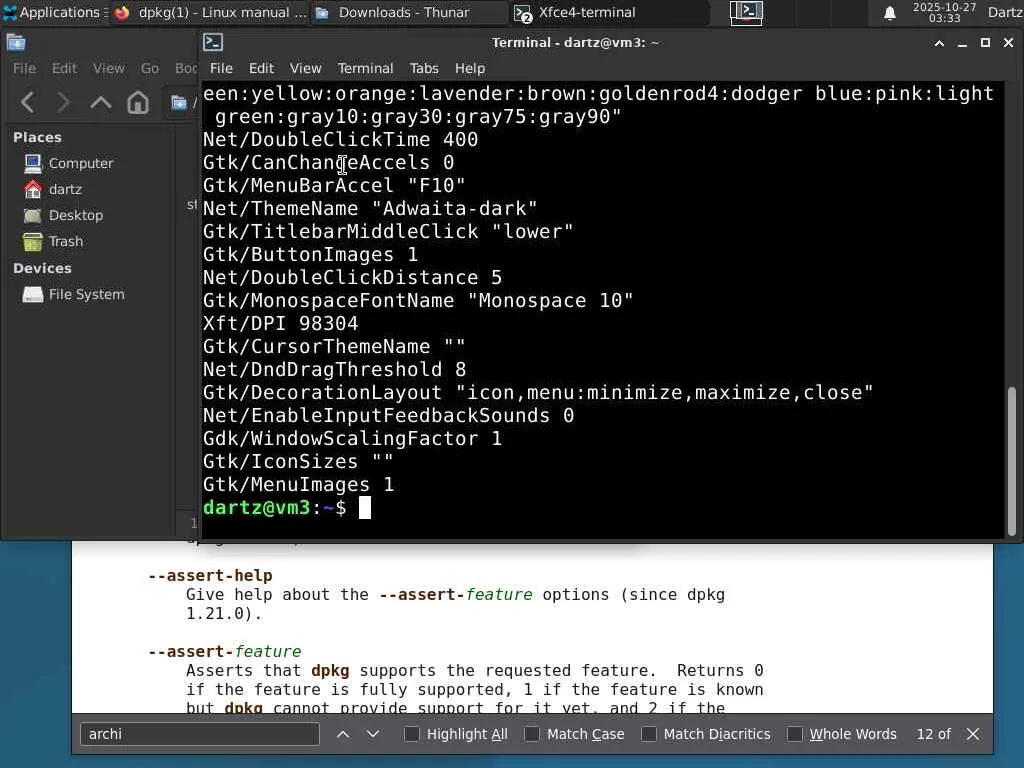Enable Whole Words checkbox
Viewport: 1024px width, 768px height.
coord(794,734)
